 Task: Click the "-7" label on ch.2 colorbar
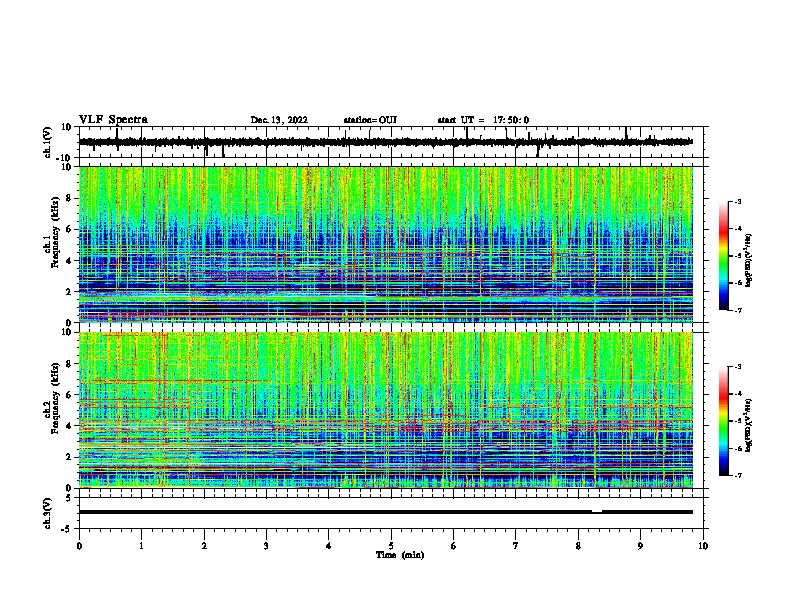coord(737,476)
